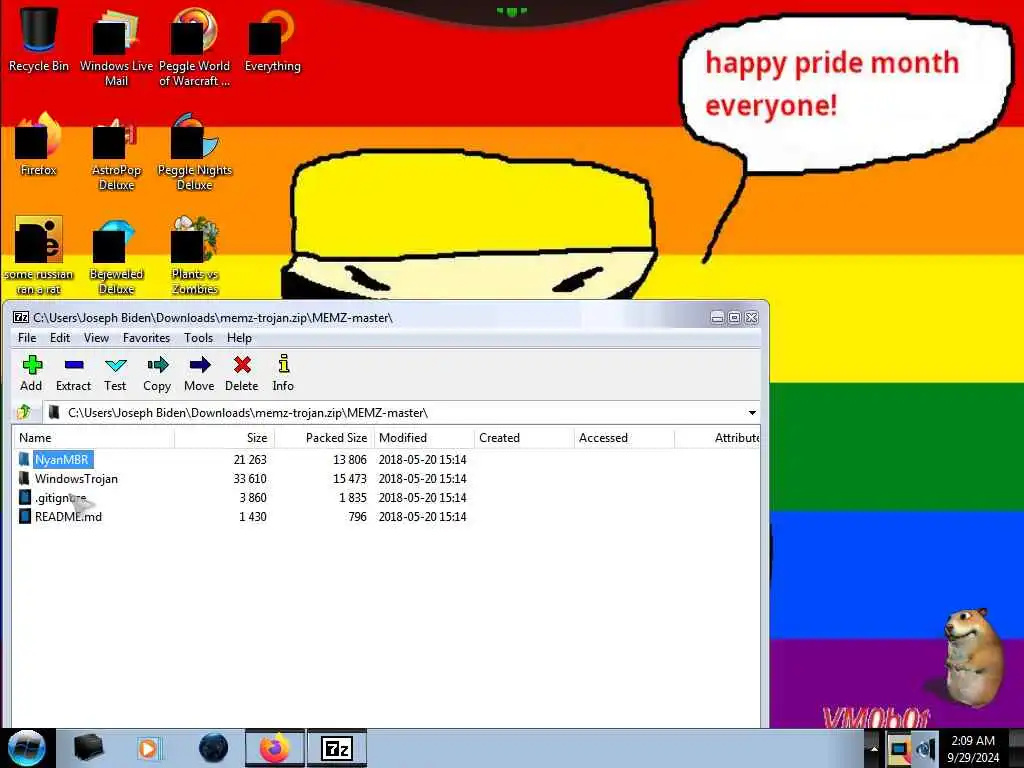
Task: Open the Edit menu
Action: click(x=60, y=338)
